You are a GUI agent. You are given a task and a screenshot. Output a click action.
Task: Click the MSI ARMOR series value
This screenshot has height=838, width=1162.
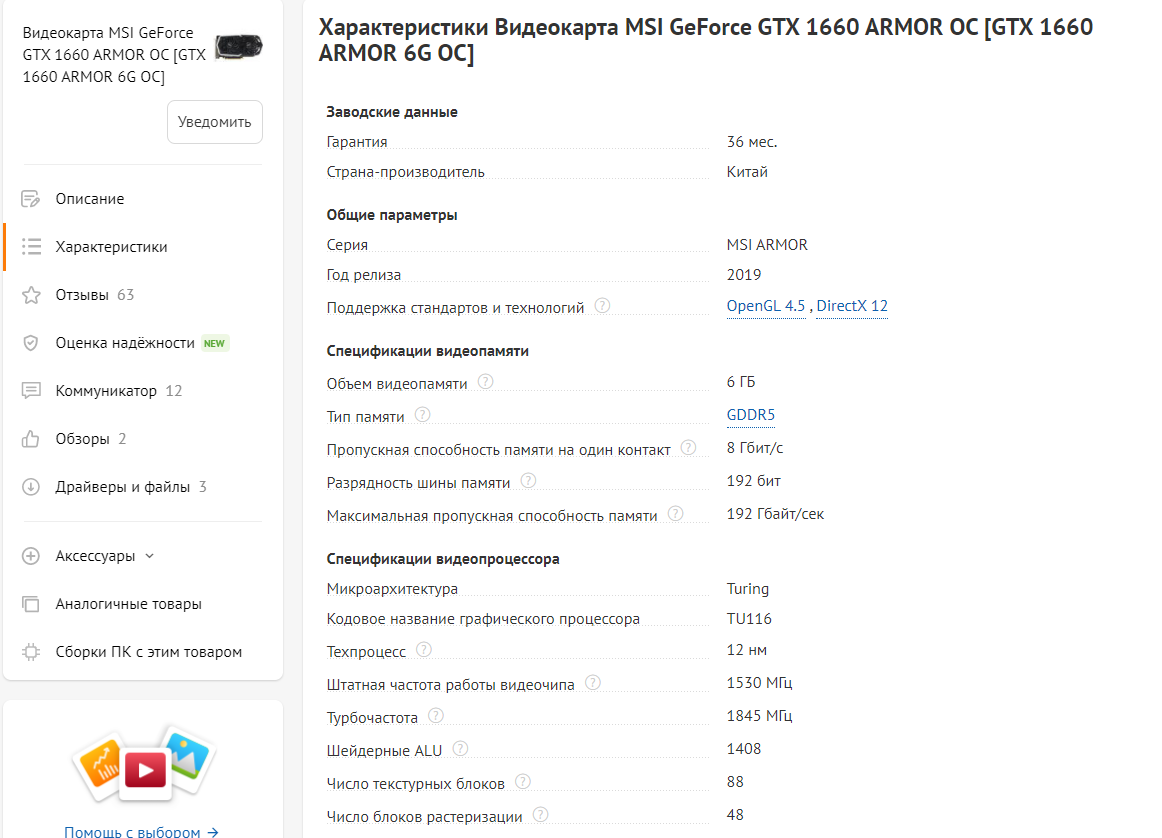pos(767,245)
